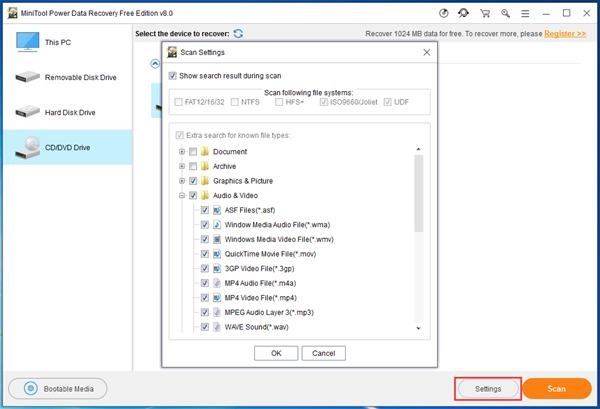The width and height of the screenshot is (600, 409).
Task: Expand the Document tree node
Action: pyautogui.click(x=182, y=152)
